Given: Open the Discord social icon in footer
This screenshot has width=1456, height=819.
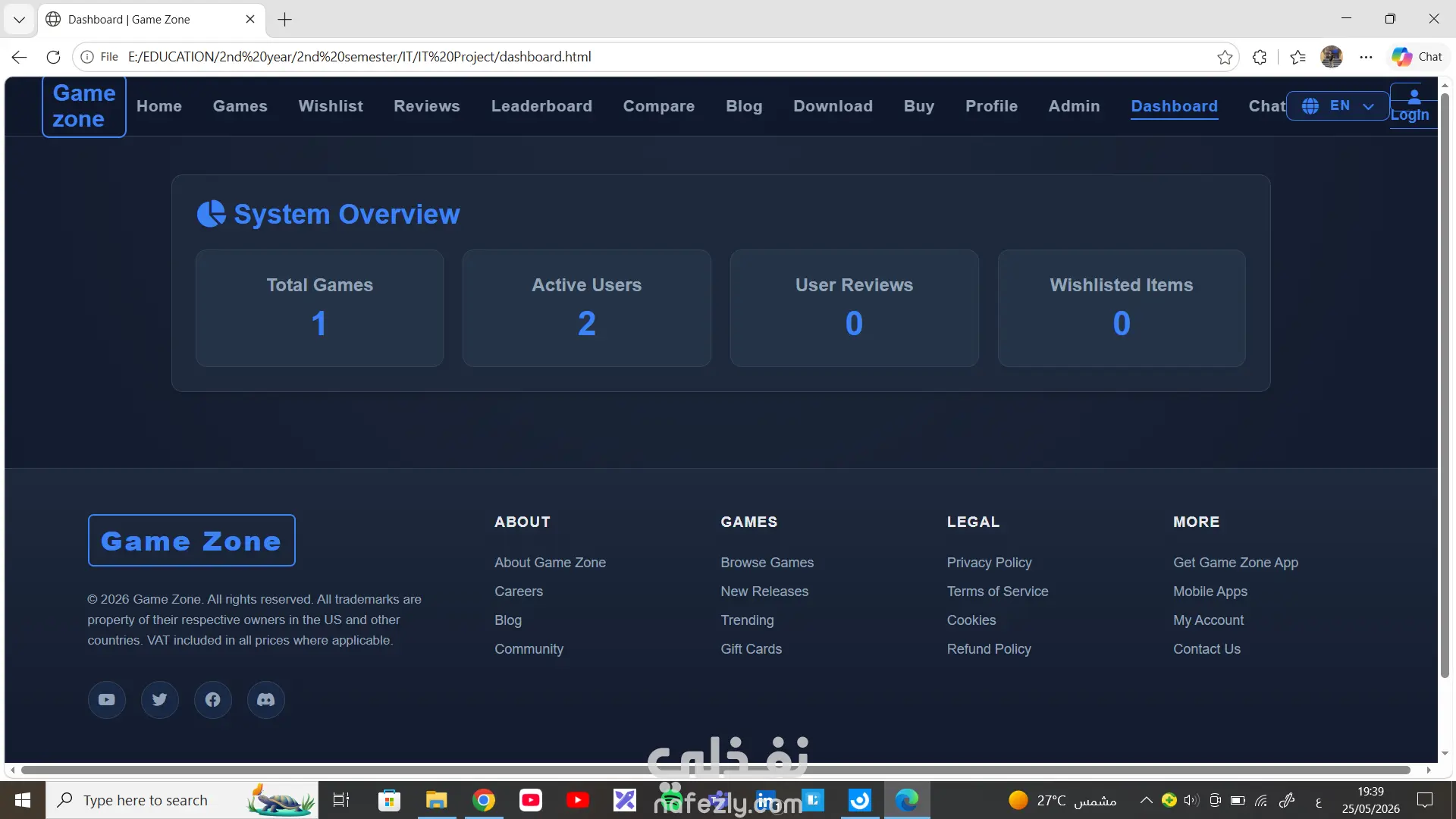Looking at the screenshot, I should (266, 699).
